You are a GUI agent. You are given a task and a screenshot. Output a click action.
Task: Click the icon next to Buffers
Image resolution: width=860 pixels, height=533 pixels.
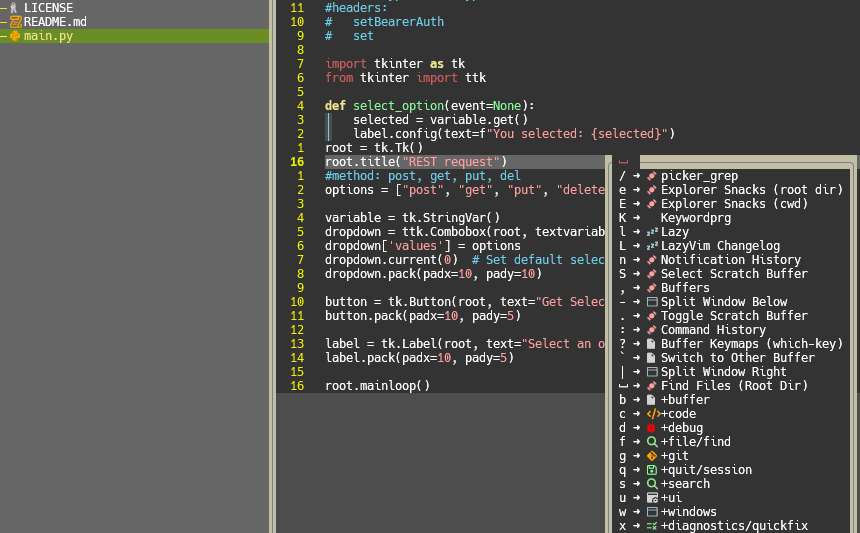652,288
